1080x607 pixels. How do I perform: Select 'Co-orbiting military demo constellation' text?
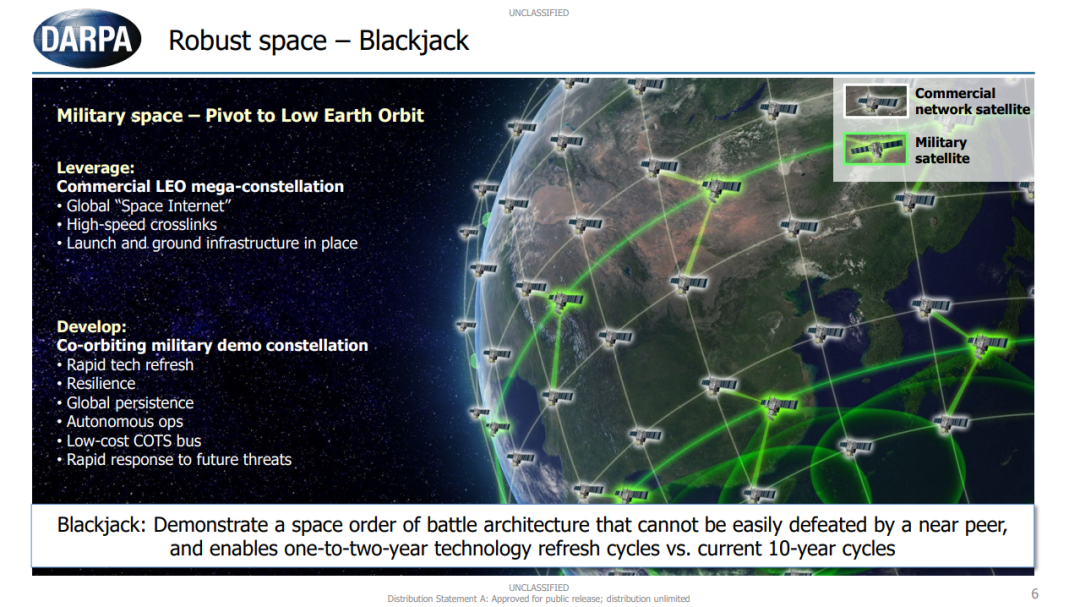click(x=212, y=345)
